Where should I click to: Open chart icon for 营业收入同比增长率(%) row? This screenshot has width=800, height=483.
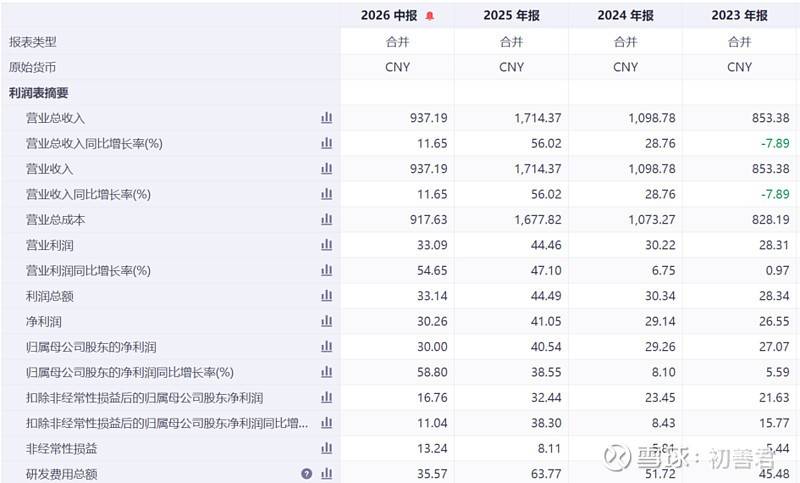pos(327,194)
